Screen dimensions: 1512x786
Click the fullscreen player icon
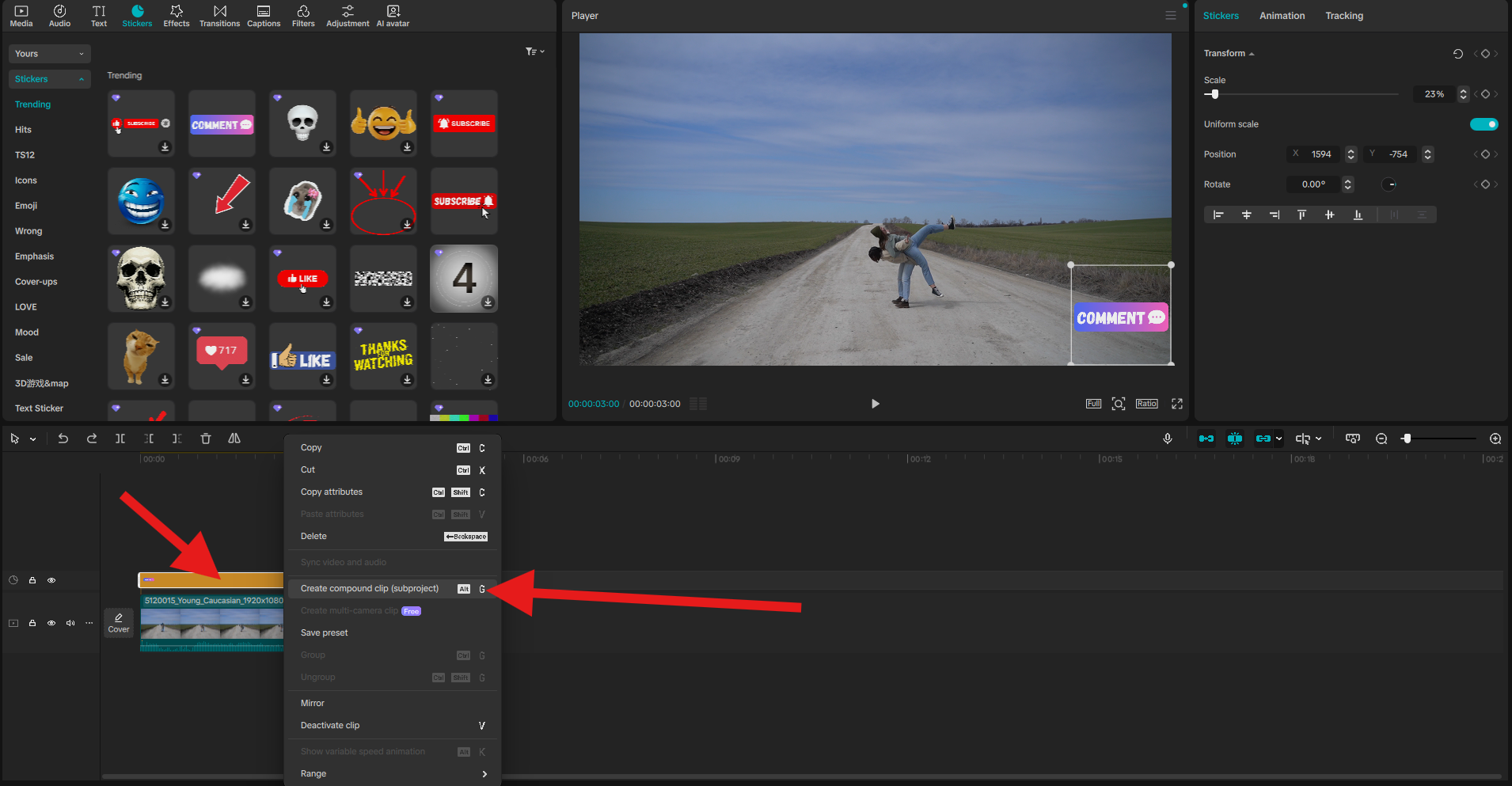point(1177,404)
